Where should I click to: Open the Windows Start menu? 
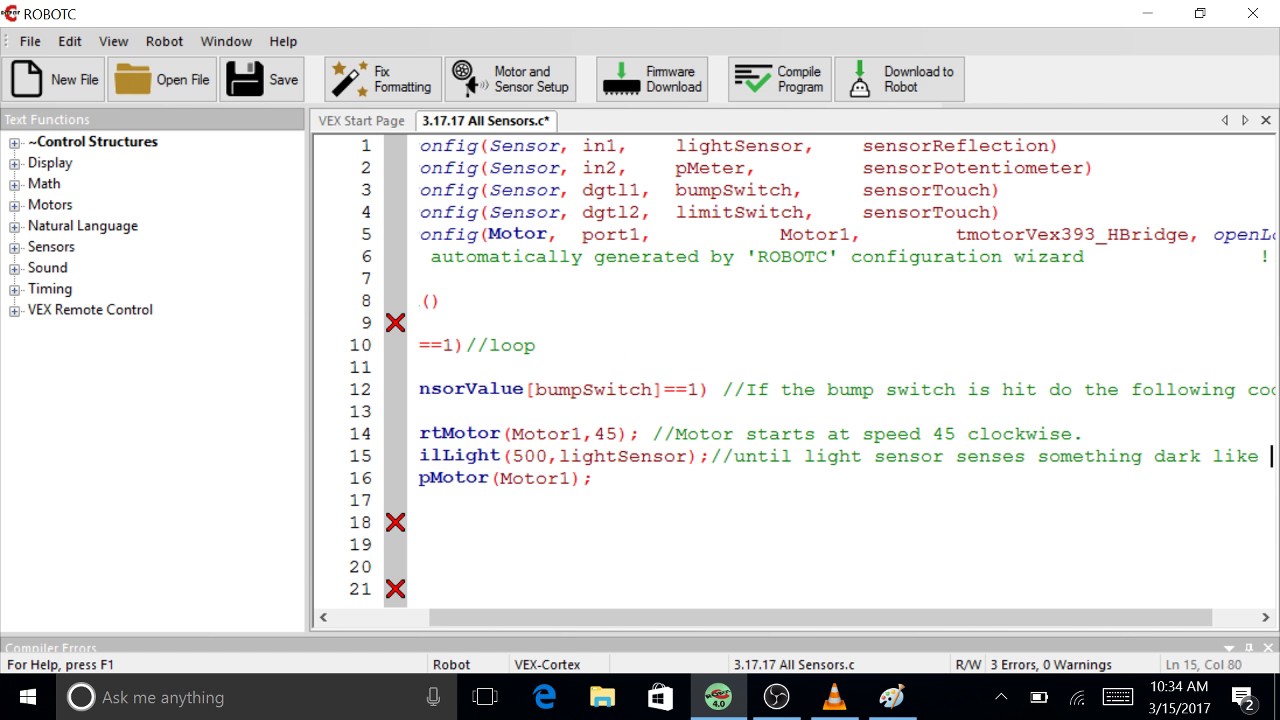tap(27, 697)
